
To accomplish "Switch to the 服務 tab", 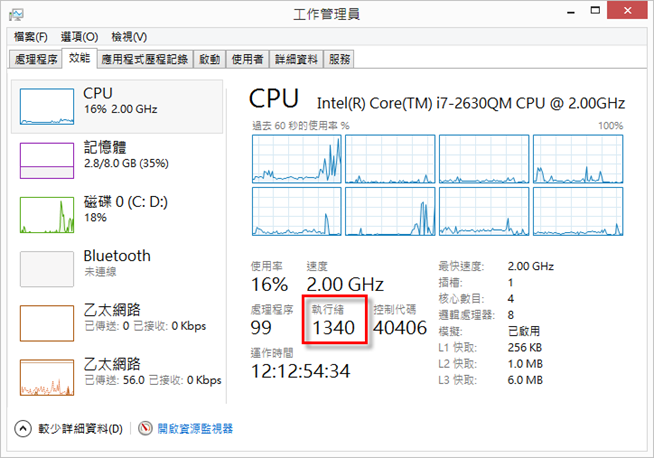I will point(339,59).
